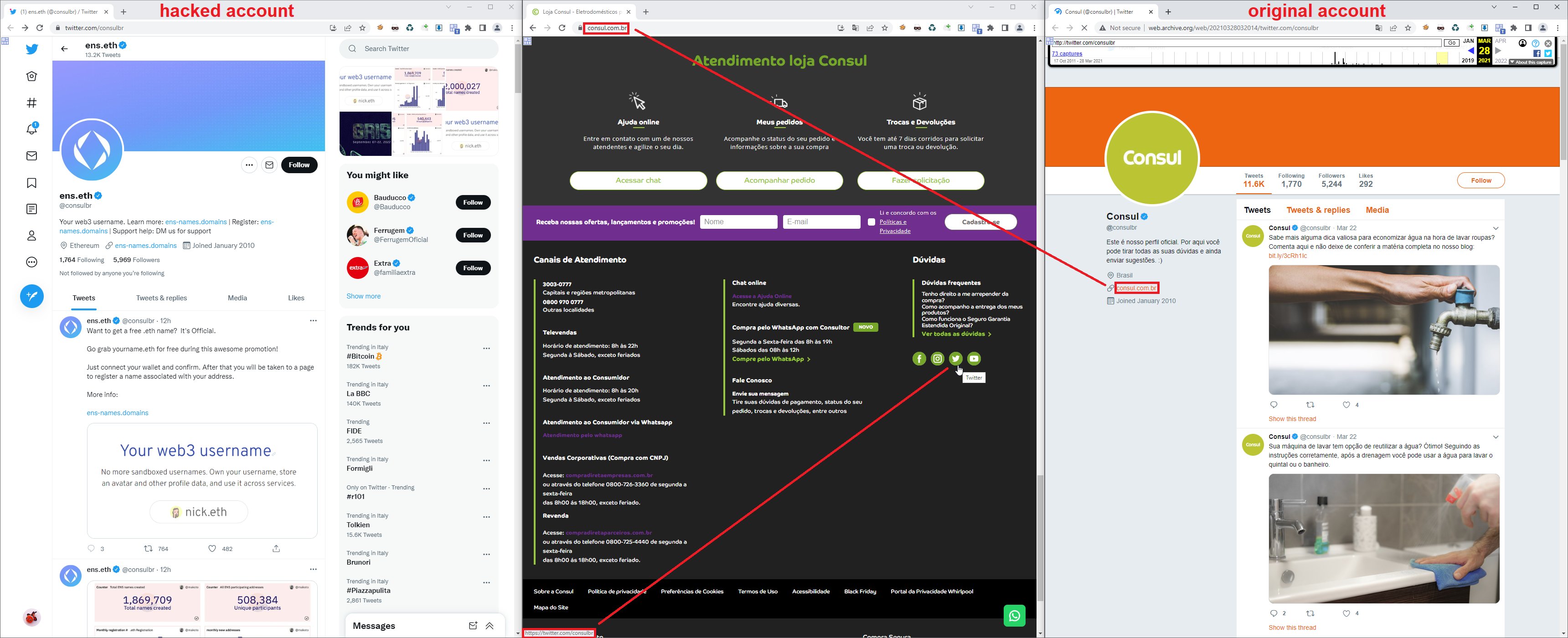Bookmark star in consul.com.br browser window
Image resolution: width=1568 pixels, height=638 pixels.
tap(884, 28)
